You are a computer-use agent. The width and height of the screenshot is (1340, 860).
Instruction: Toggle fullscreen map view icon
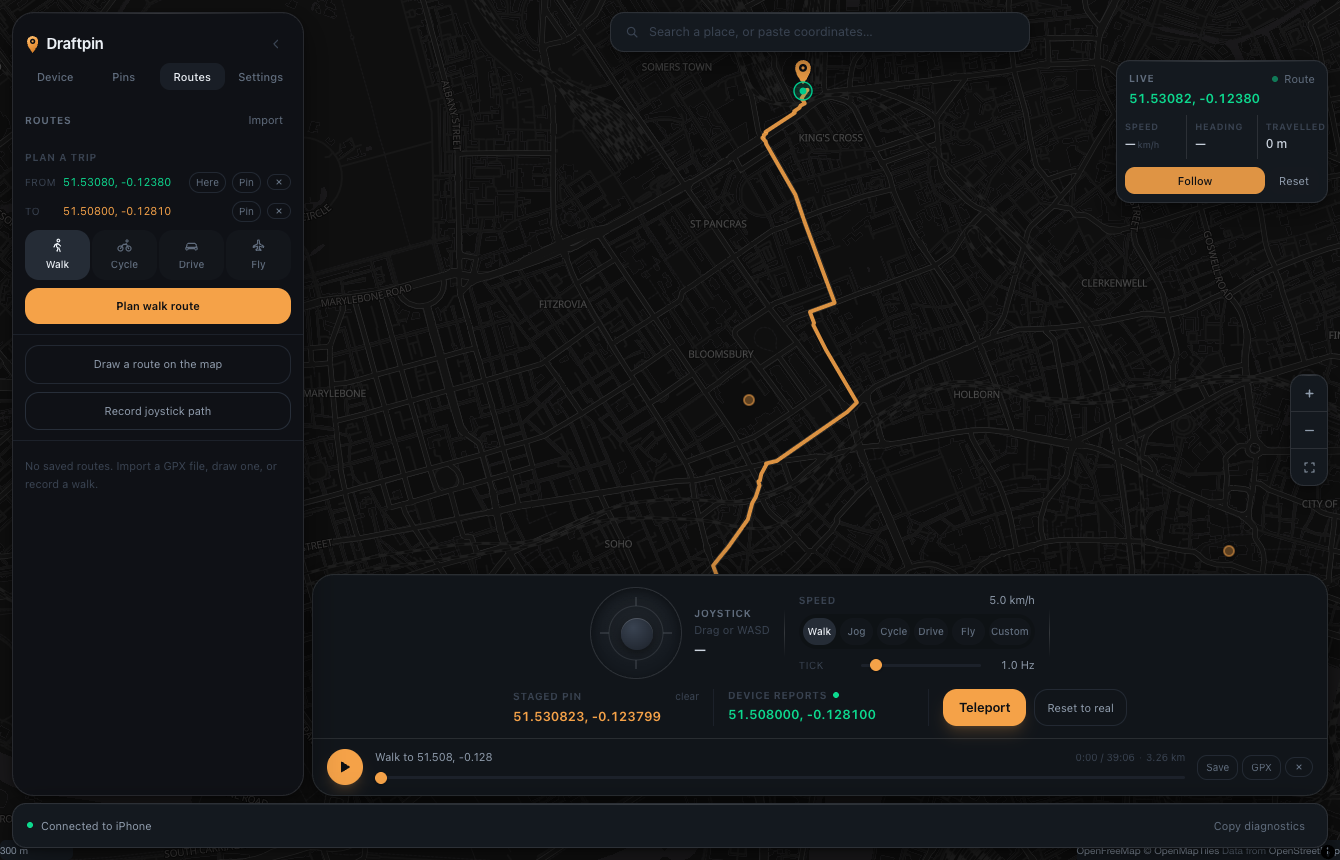(1309, 467)
